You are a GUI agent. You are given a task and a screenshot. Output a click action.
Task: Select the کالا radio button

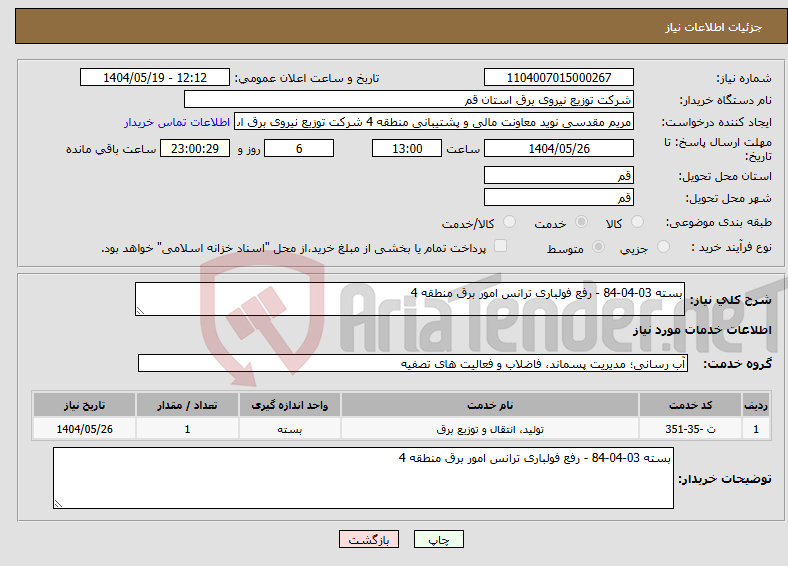(x=637, y=222)
